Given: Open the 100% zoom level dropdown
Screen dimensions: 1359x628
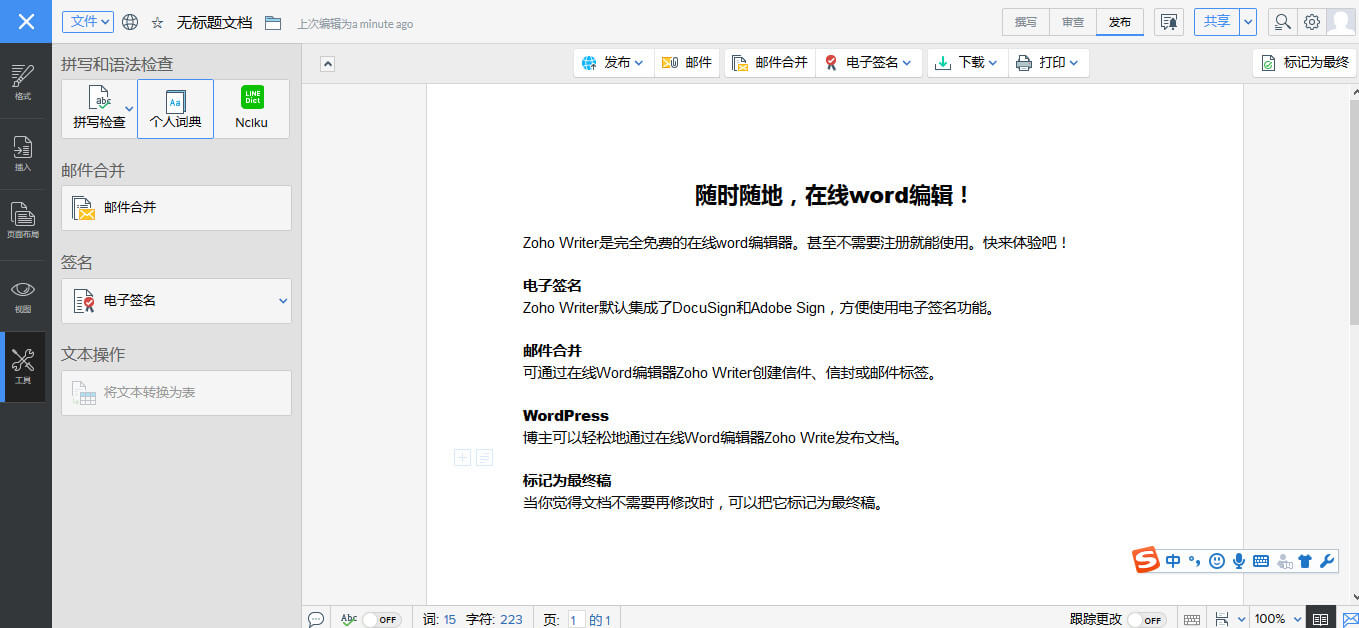Looking at the screenshot, I should point(1277,619).
